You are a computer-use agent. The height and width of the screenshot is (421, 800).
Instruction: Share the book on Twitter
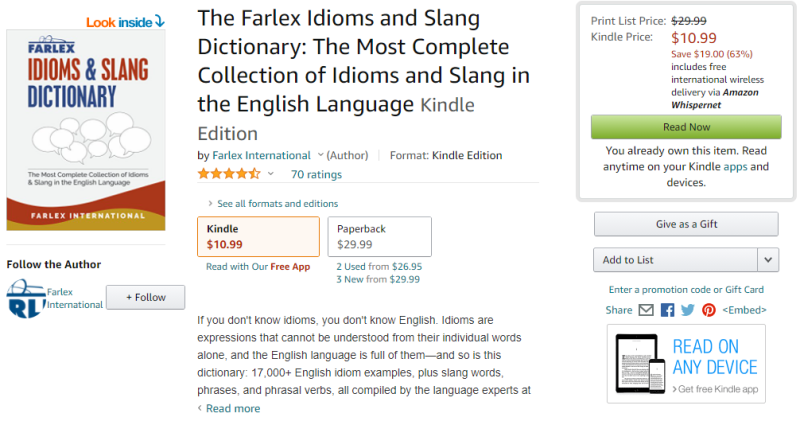tap(688, 310)
